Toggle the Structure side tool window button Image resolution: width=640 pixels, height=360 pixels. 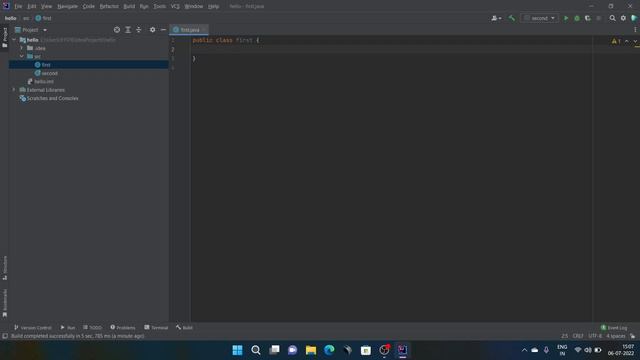(x=4, y=268)
